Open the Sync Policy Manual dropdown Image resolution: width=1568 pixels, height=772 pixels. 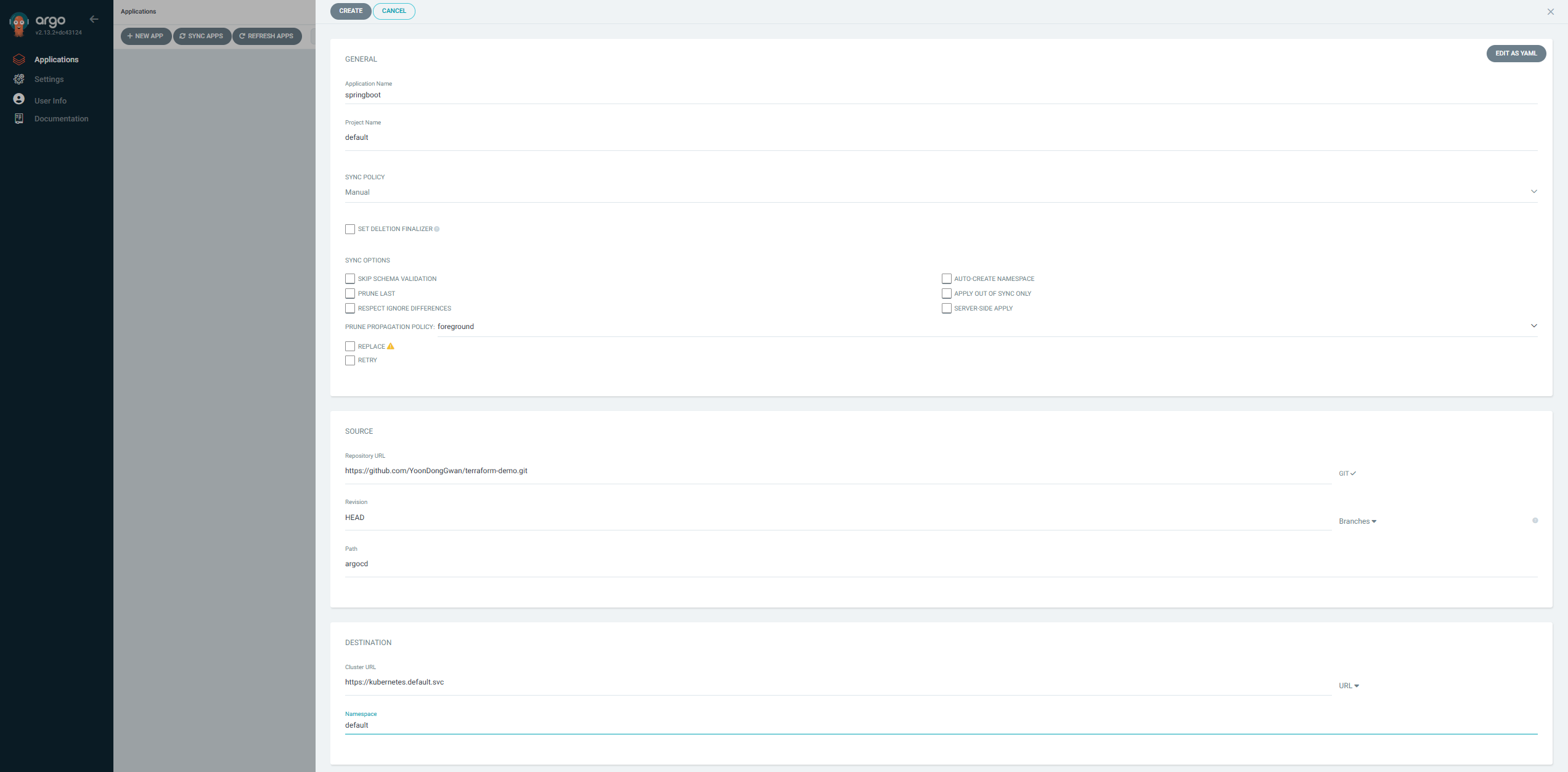(941, 192)
